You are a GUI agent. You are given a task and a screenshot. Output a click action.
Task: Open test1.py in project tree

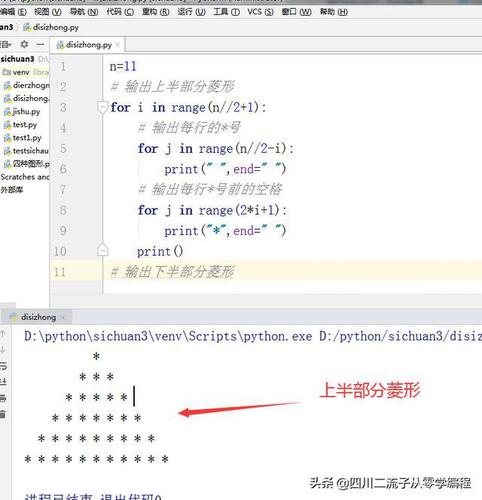[22, 138]
